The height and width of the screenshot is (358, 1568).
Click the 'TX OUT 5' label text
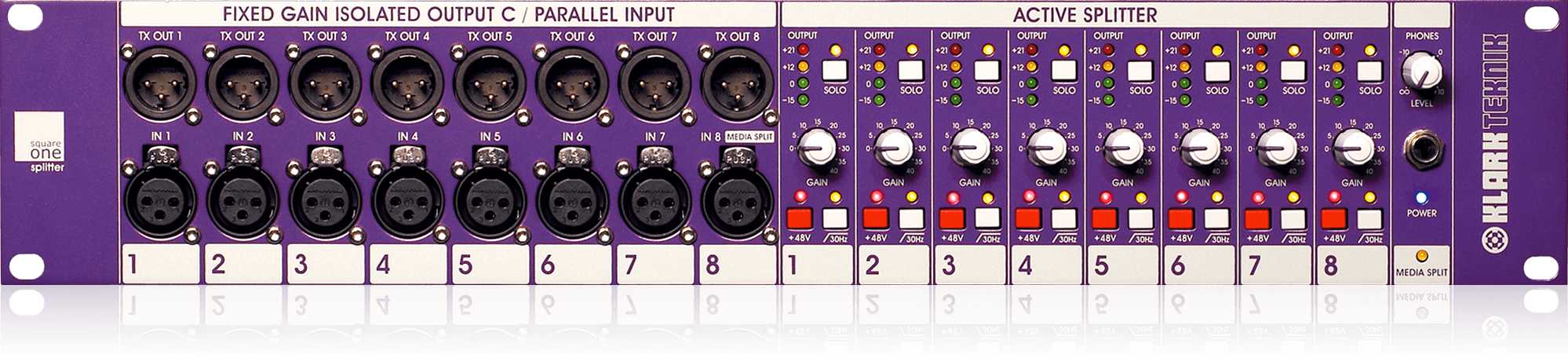pos(490,36)
